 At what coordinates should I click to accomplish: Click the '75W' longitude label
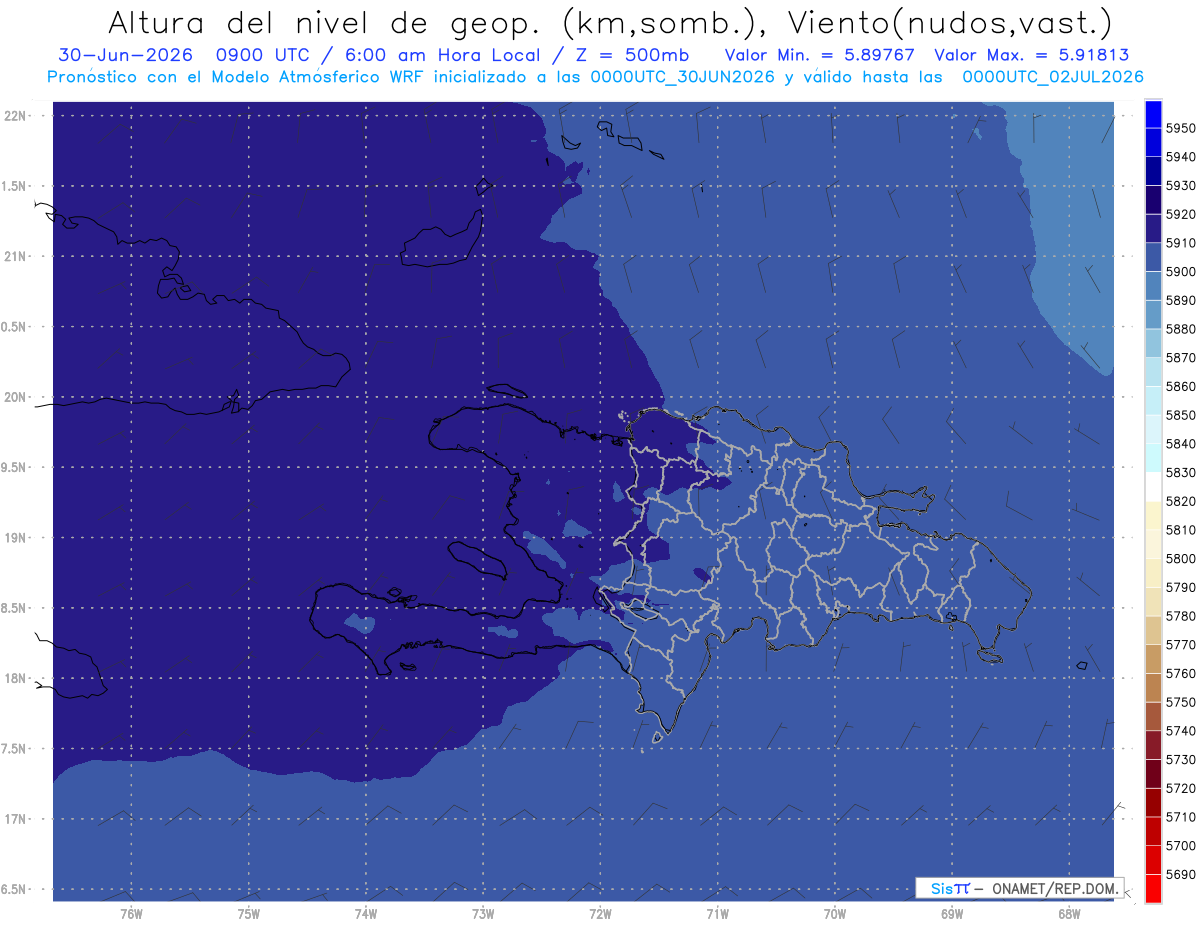tap(248, 912)
